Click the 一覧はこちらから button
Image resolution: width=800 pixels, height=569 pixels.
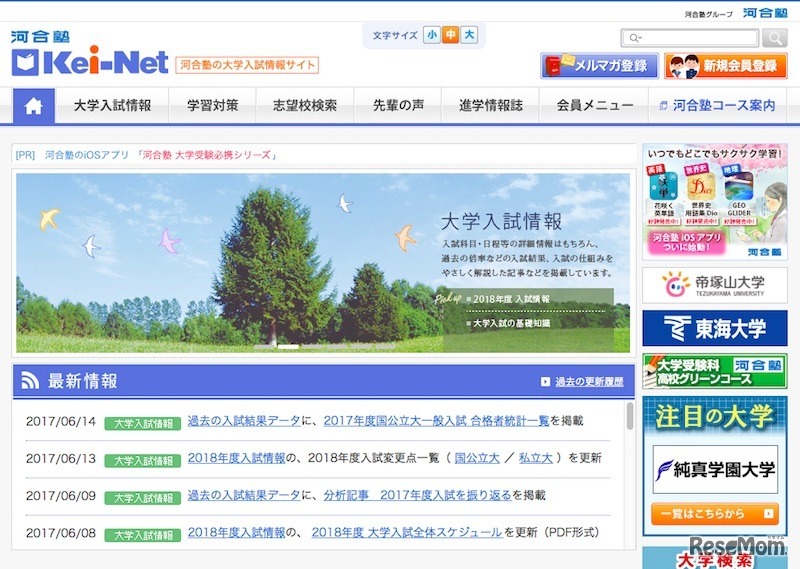[715, 514]
